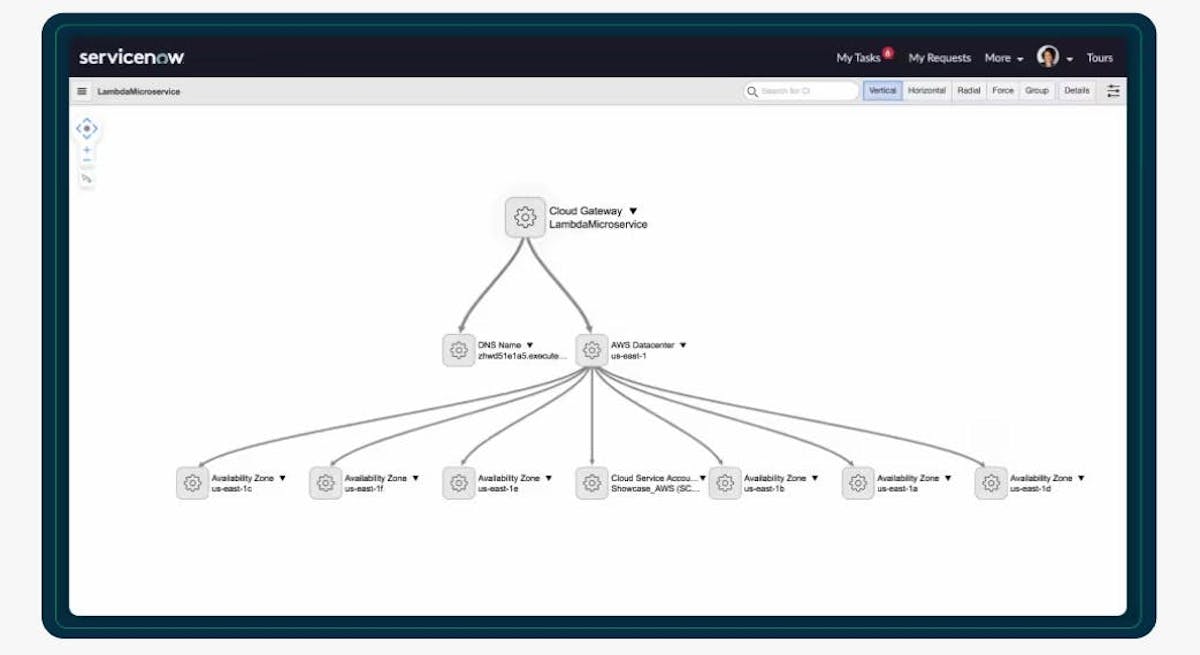
Task: Select the pan navigation control in map sidebar
Action: 86,128
